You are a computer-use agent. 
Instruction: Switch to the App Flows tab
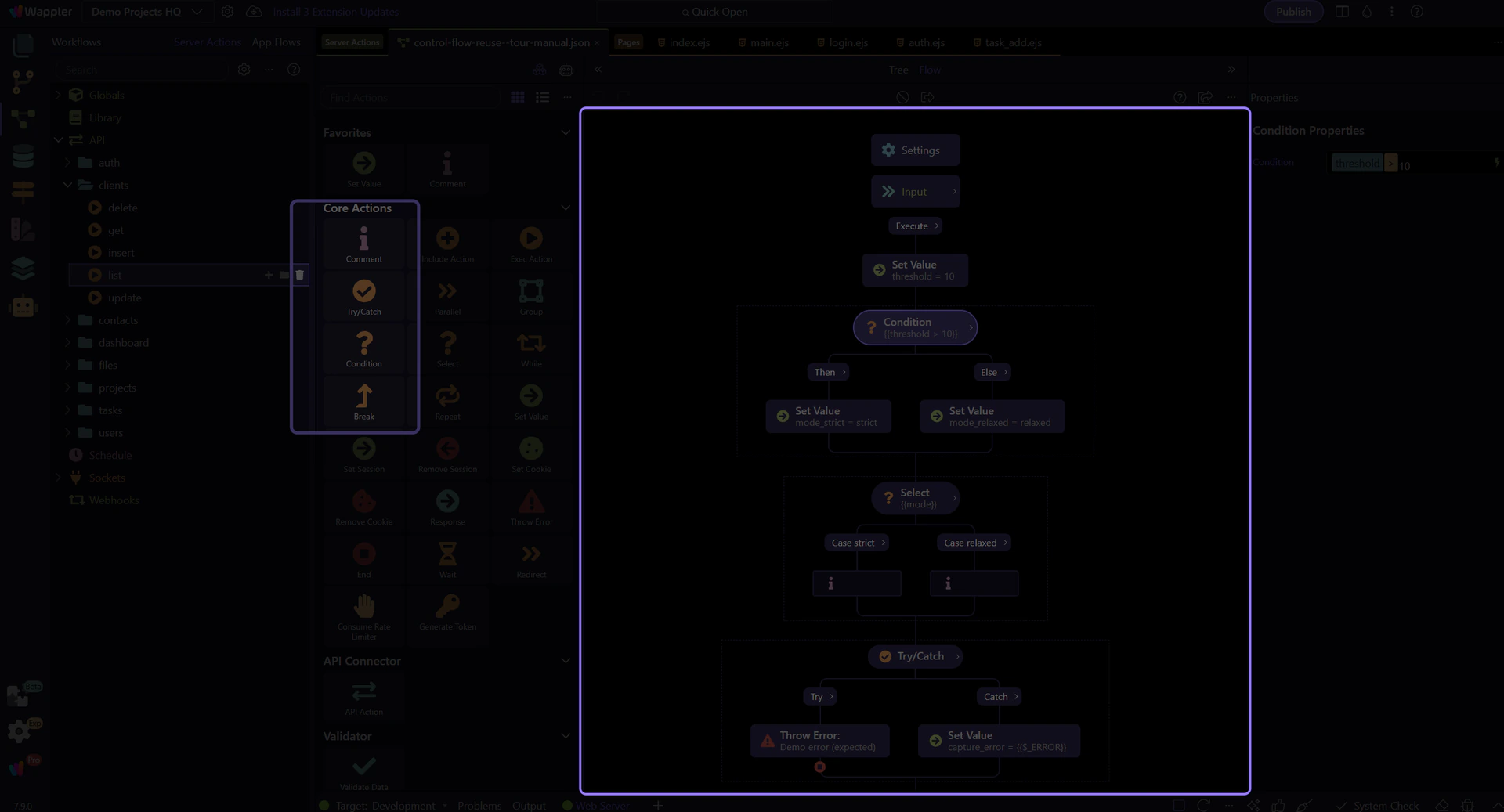[276, 42]
